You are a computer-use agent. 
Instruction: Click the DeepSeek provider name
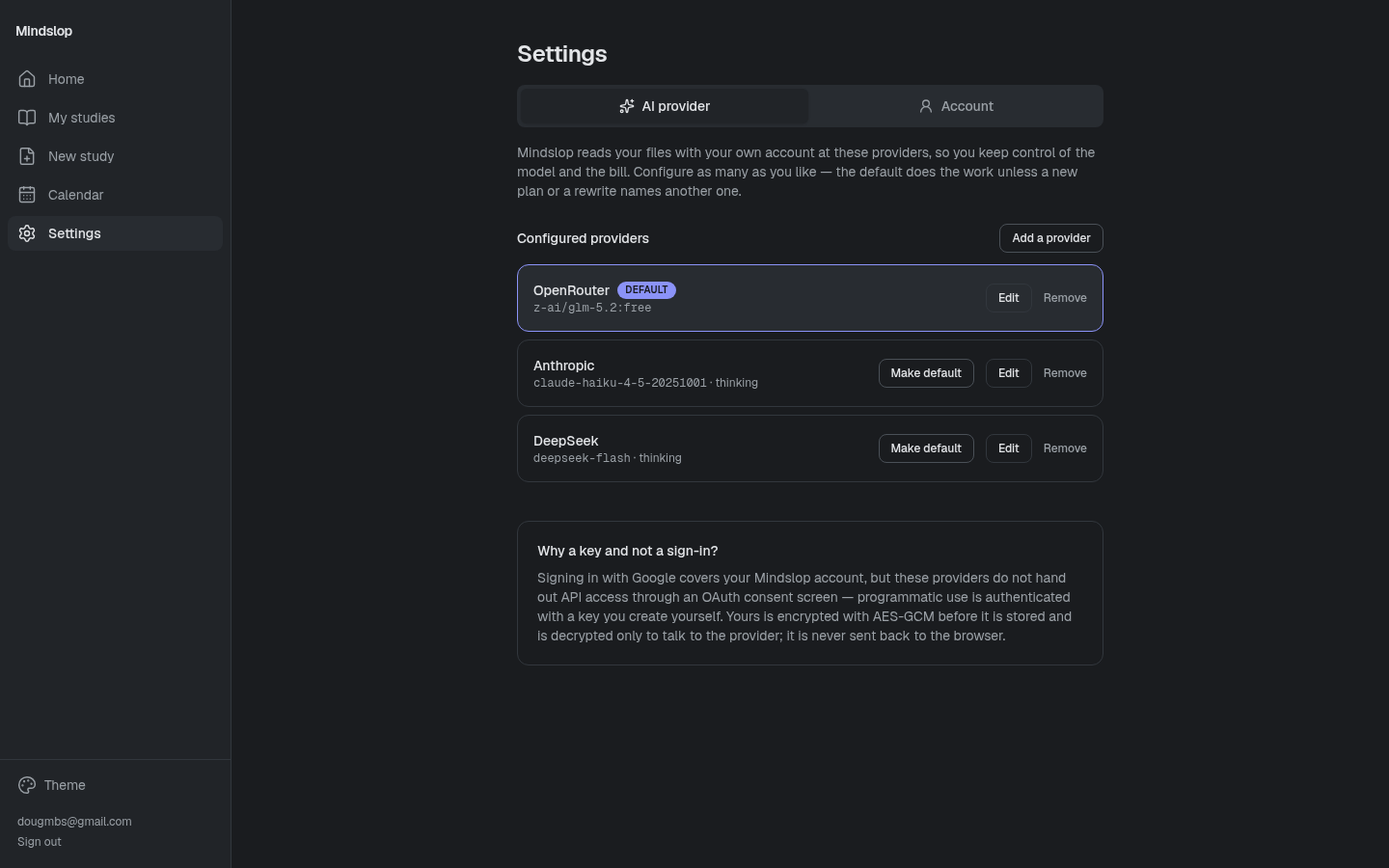[x=565, y=441]
